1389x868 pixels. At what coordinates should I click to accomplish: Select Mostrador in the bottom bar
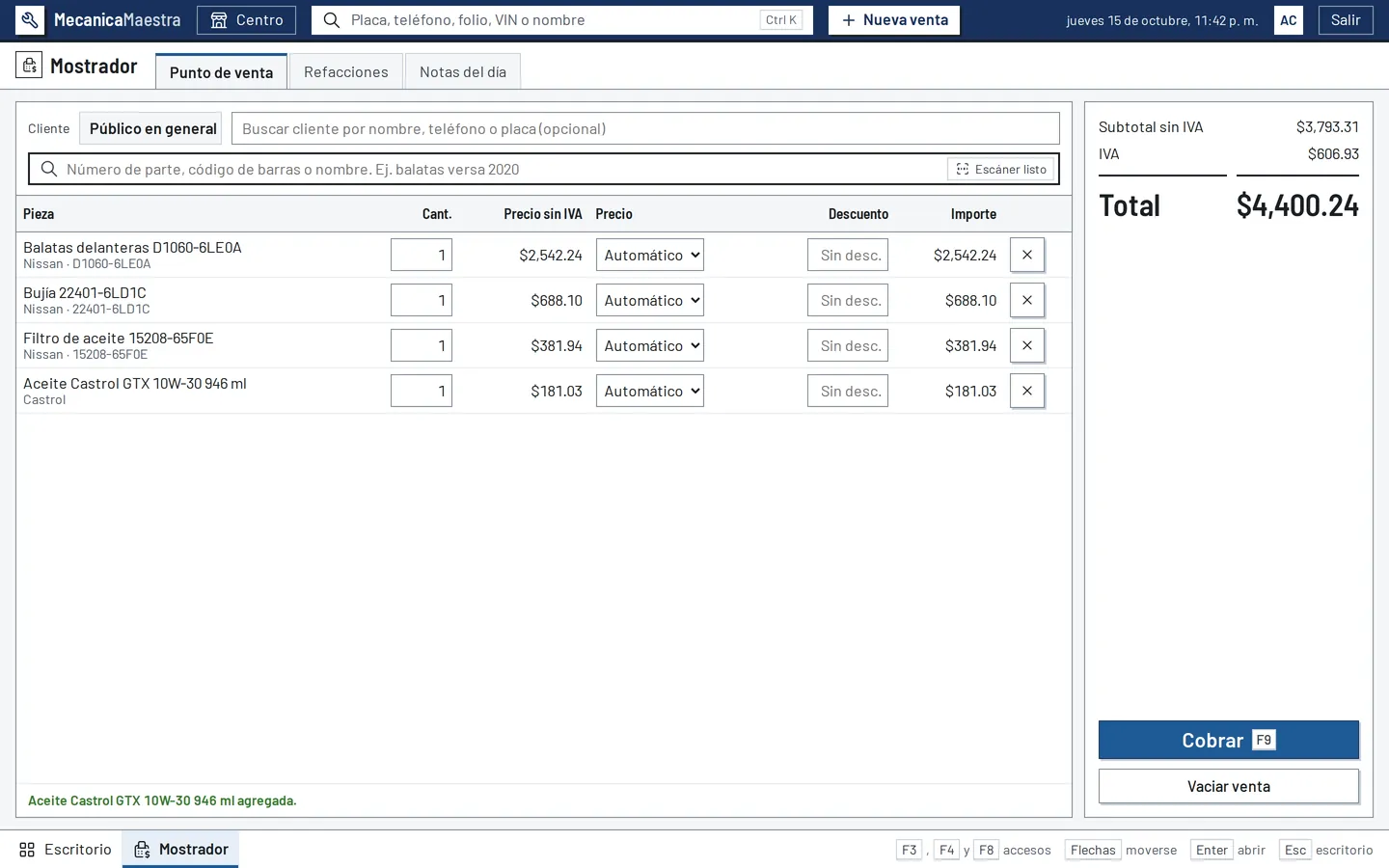(x=180, y=850)
